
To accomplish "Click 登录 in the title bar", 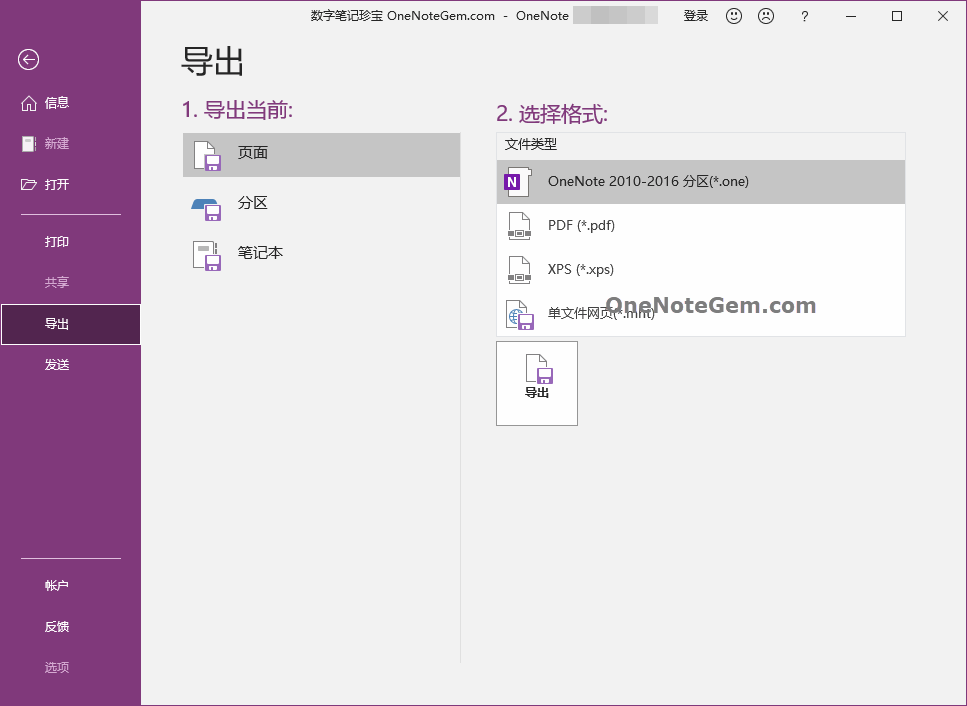I will (x=696, y=16).
